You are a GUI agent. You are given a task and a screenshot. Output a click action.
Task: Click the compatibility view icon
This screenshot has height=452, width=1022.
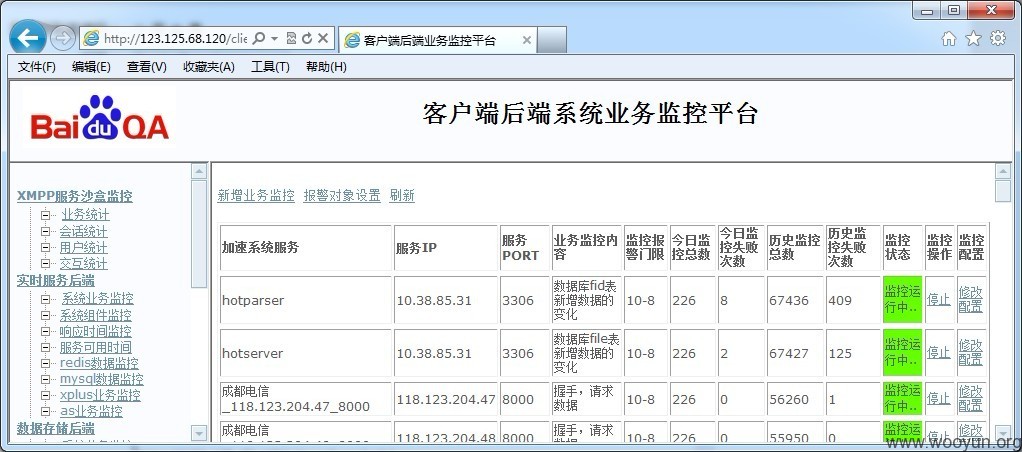[x=291, y=38]
